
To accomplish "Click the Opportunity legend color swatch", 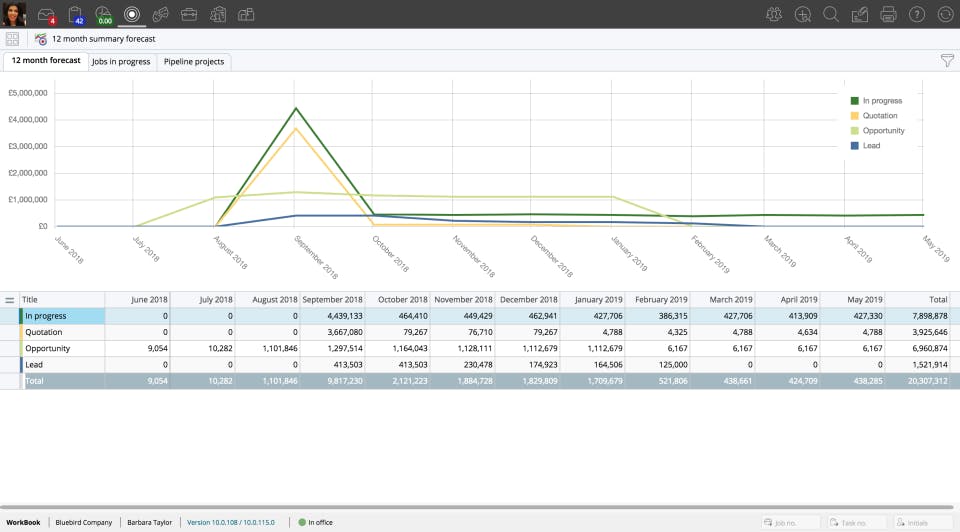I will click(855, 130).
